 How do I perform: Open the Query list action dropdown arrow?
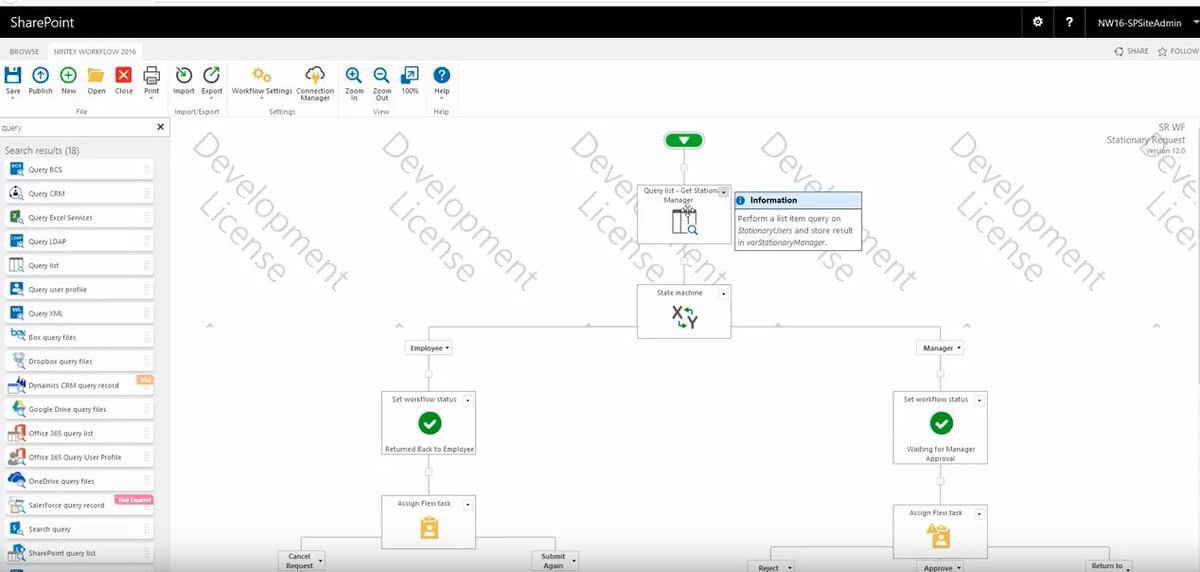click(724, 192)
